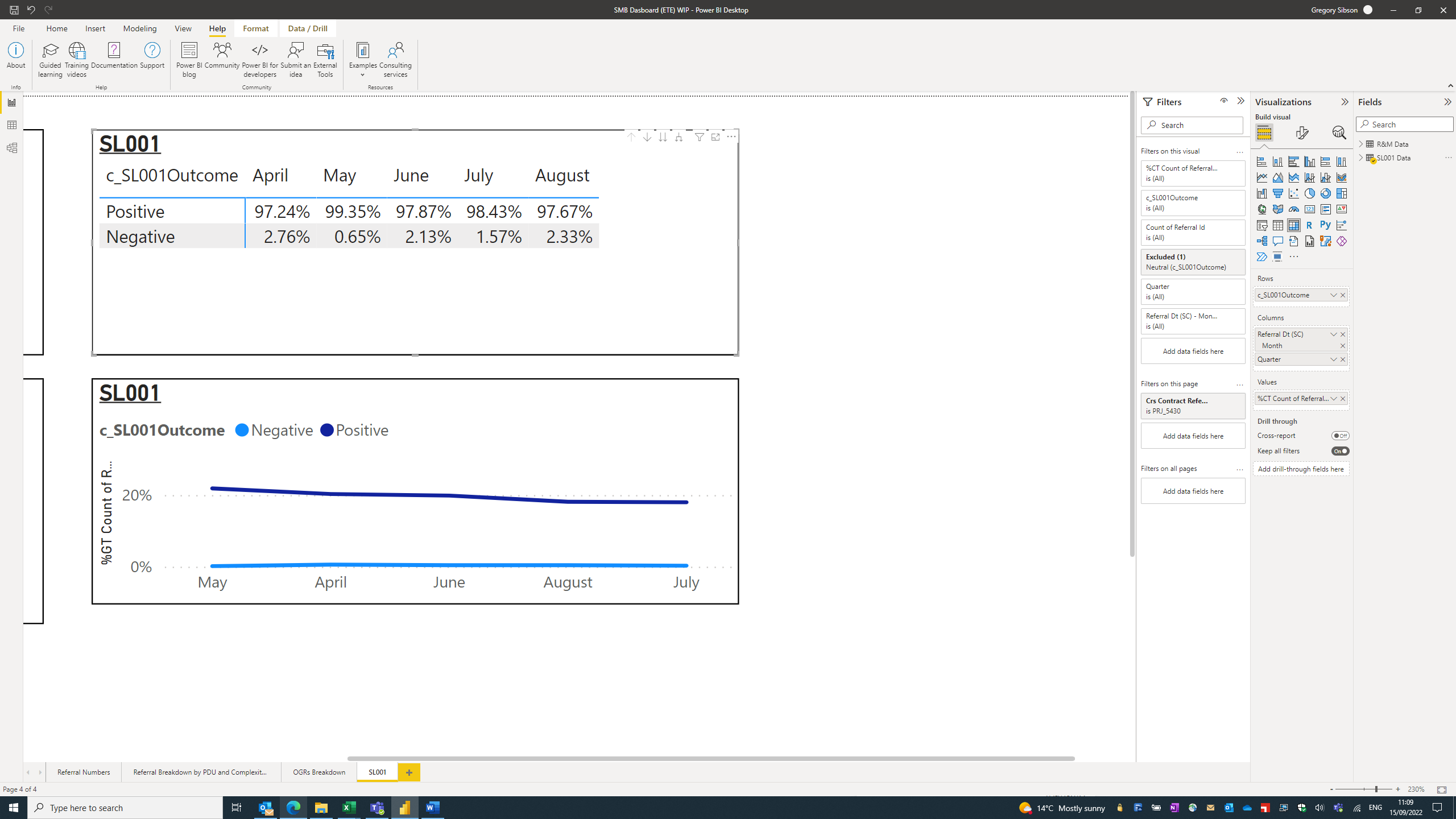Screen dimensions: 1456x819
Task: Select the Scatter chart visualization
Action: pos(1293,193)
